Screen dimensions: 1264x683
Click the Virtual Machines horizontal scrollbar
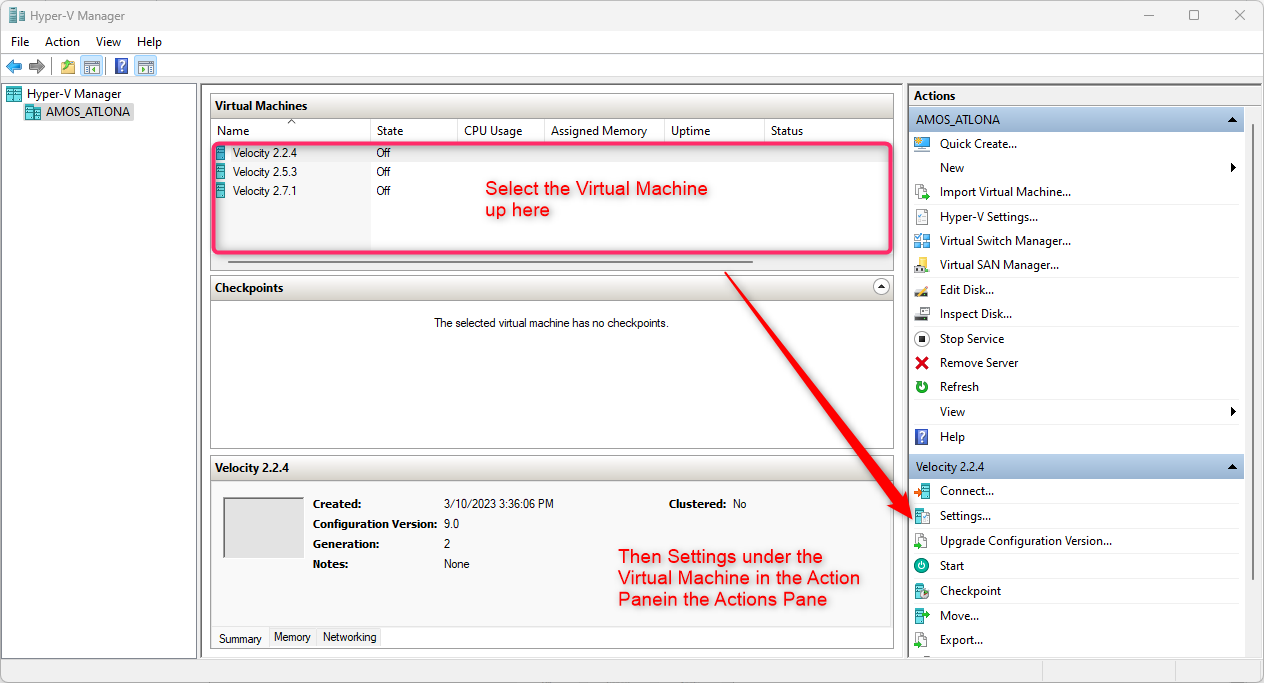(x=490, y=262)
